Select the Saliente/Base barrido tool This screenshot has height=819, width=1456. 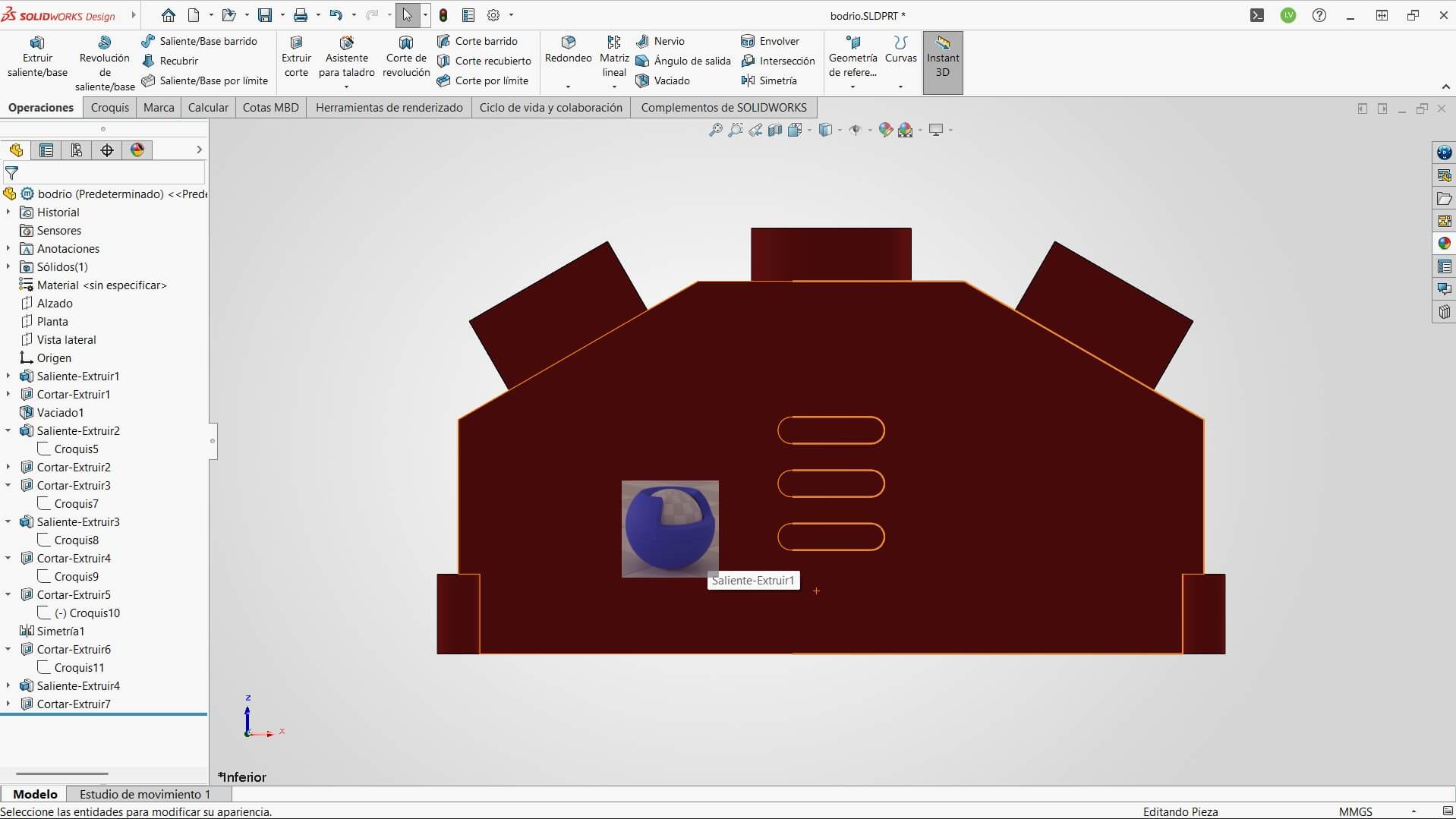coord(200,41)
